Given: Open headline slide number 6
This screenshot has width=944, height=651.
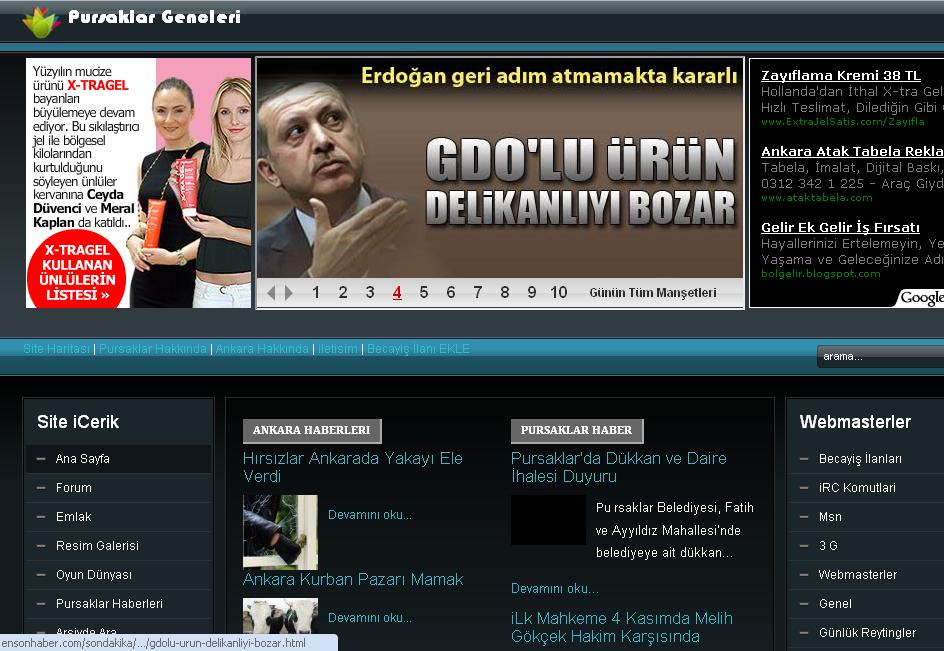Looking at the screenshot, I should (x=450, y=293).
